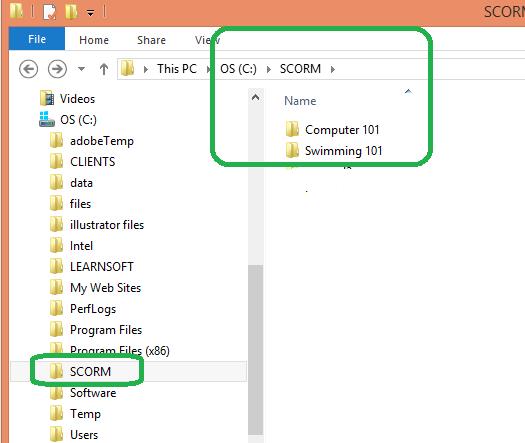Click This PC in address bar
This screenshot has height=443, width=525.
177,69
